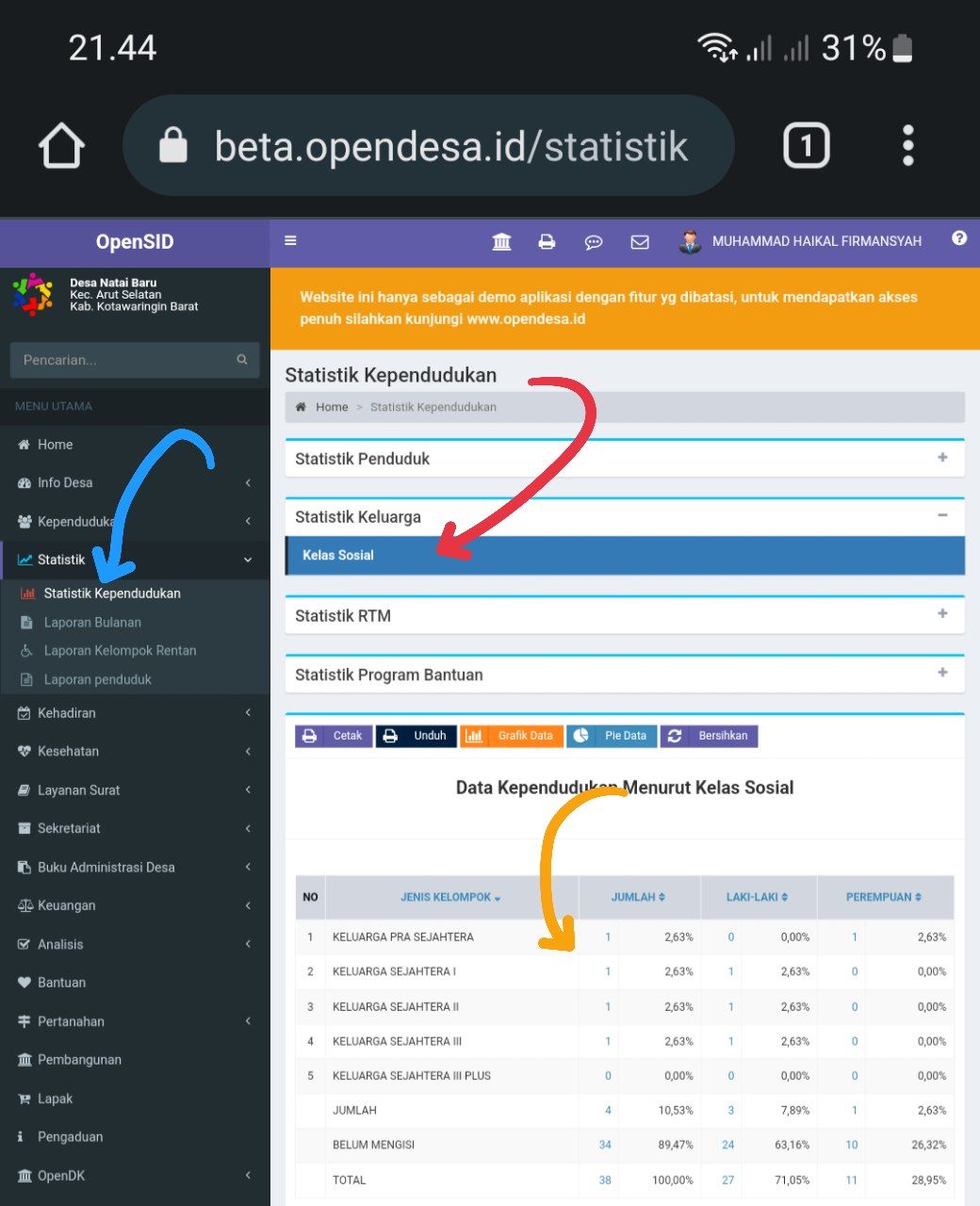The height and width of the screenshot is (1206, 980).
Task: Select the Kelas Sosial tab
Action: (338, 555)
